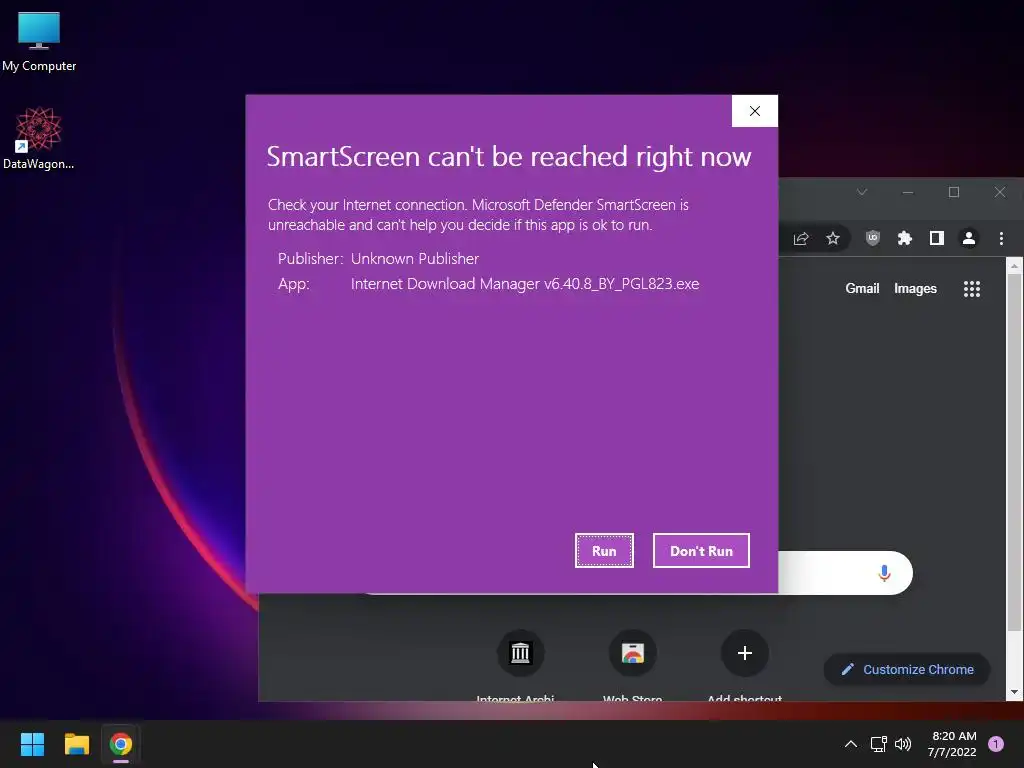Minimize the Chrome window

click(908, 192)
